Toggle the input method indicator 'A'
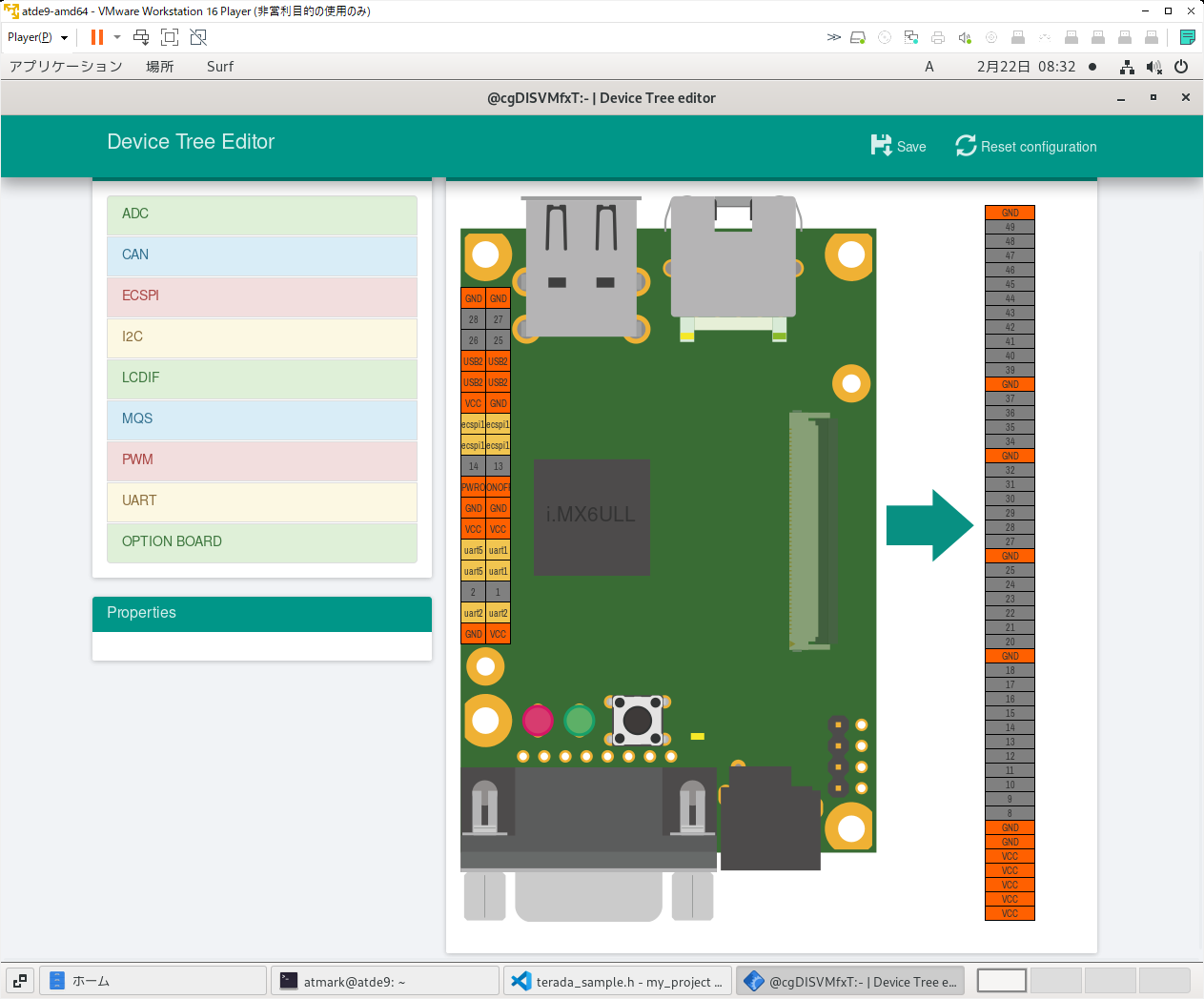Viewport: 1204px width, 999px height. coord(929,67)
